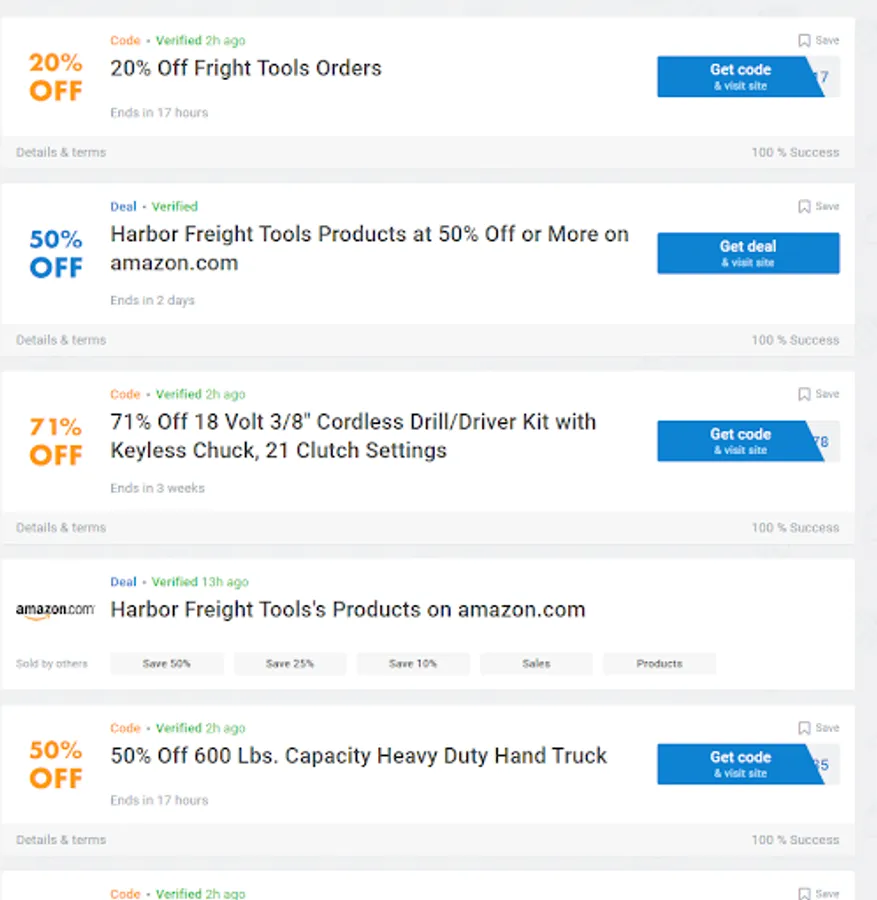Expand Details & terms for 20% Off offer
The height and width of the screenshot is (900, 877).
[61, 153]
